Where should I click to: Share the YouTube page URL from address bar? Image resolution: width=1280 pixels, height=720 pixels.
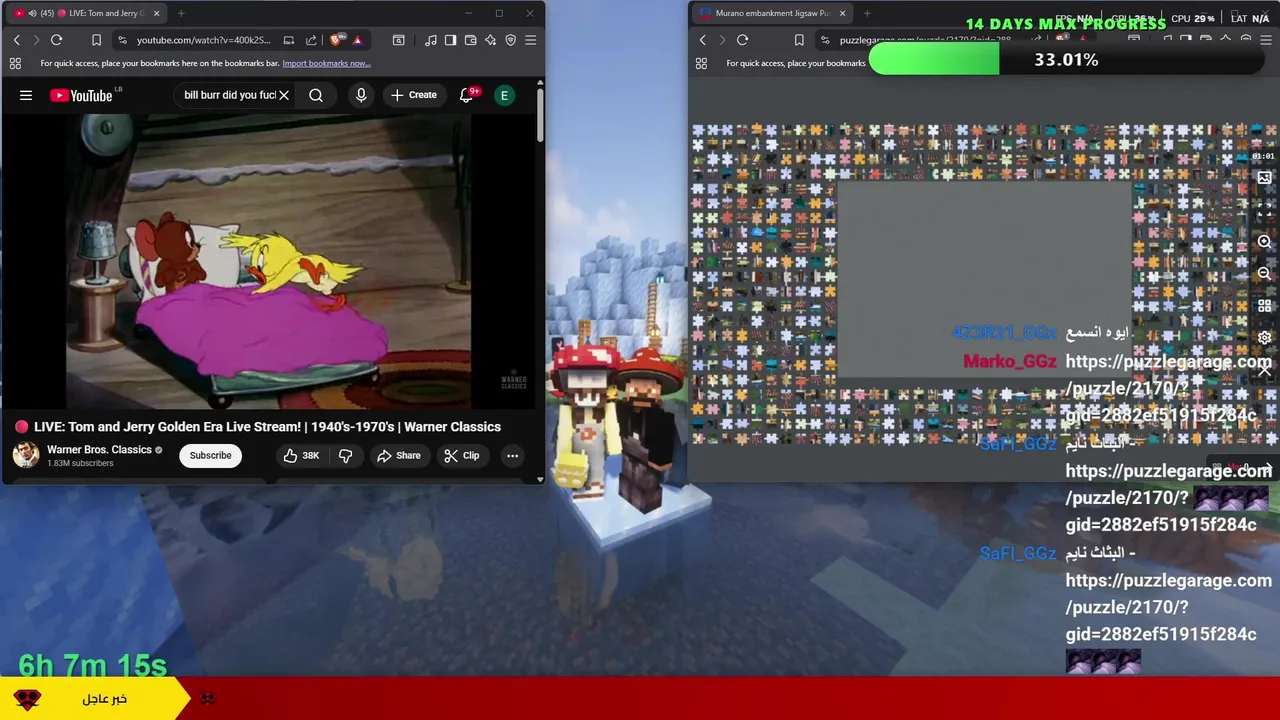click(311, 40)
